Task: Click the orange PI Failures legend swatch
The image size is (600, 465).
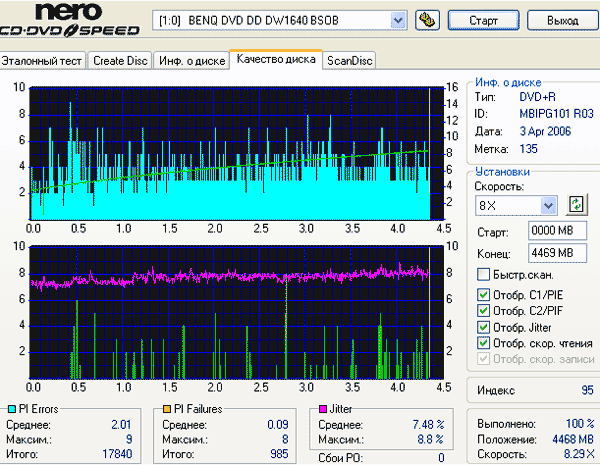Action: point(166,409)
